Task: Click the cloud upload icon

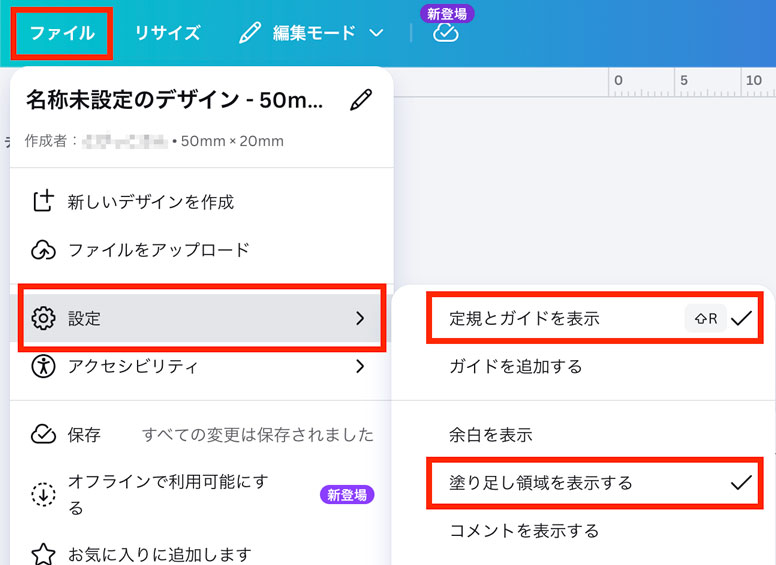Action: tap(44, 250)
